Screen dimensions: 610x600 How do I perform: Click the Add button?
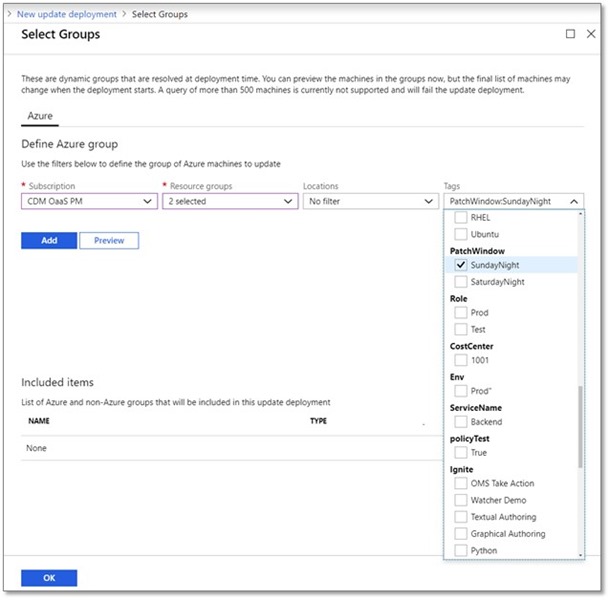click(49, 240)
